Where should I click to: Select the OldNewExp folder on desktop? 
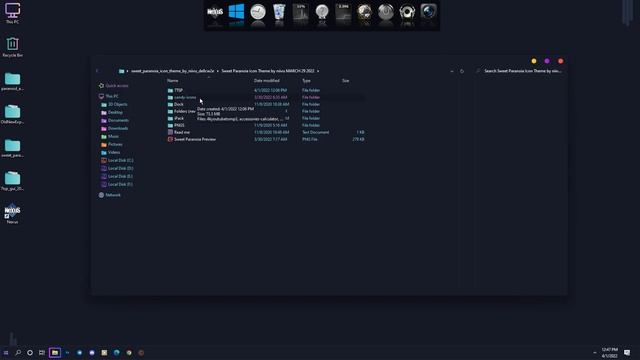pos(12,114)
